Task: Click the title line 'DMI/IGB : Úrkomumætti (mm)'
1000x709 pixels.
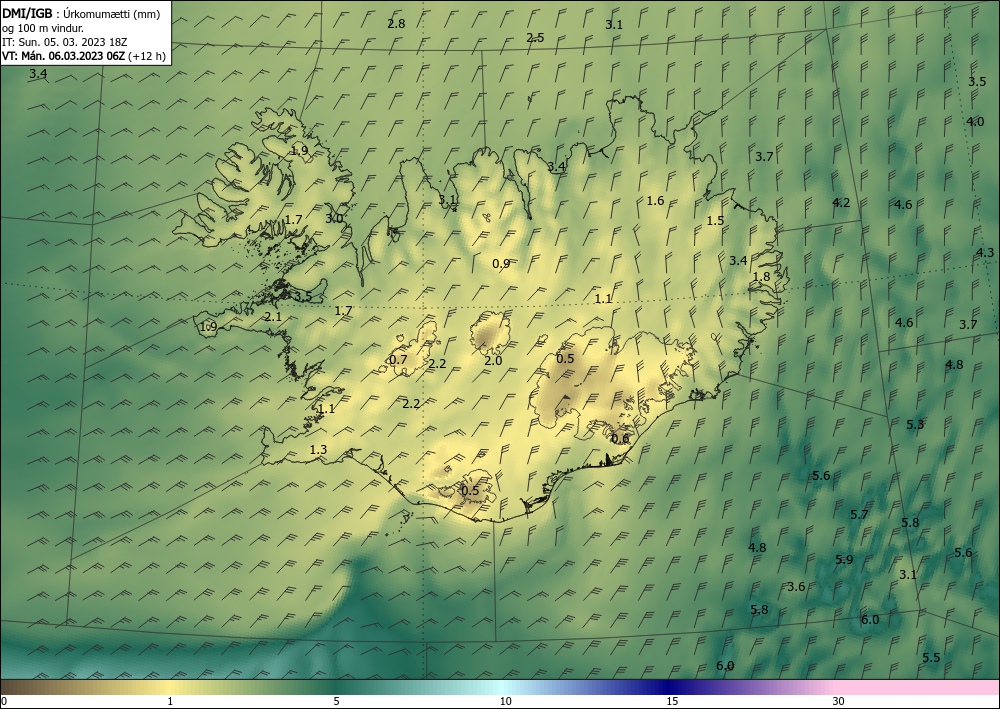Action: [x=81, y=13]
